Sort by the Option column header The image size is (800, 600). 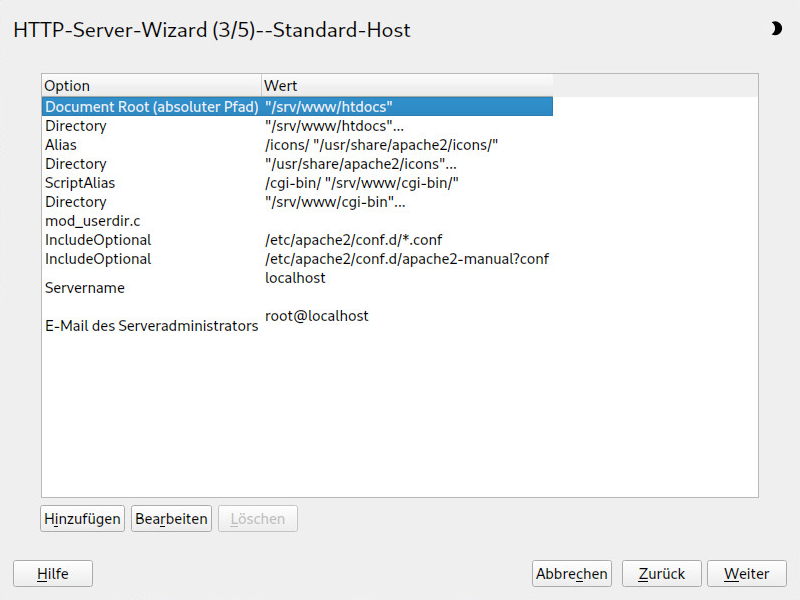coord(152,86)
